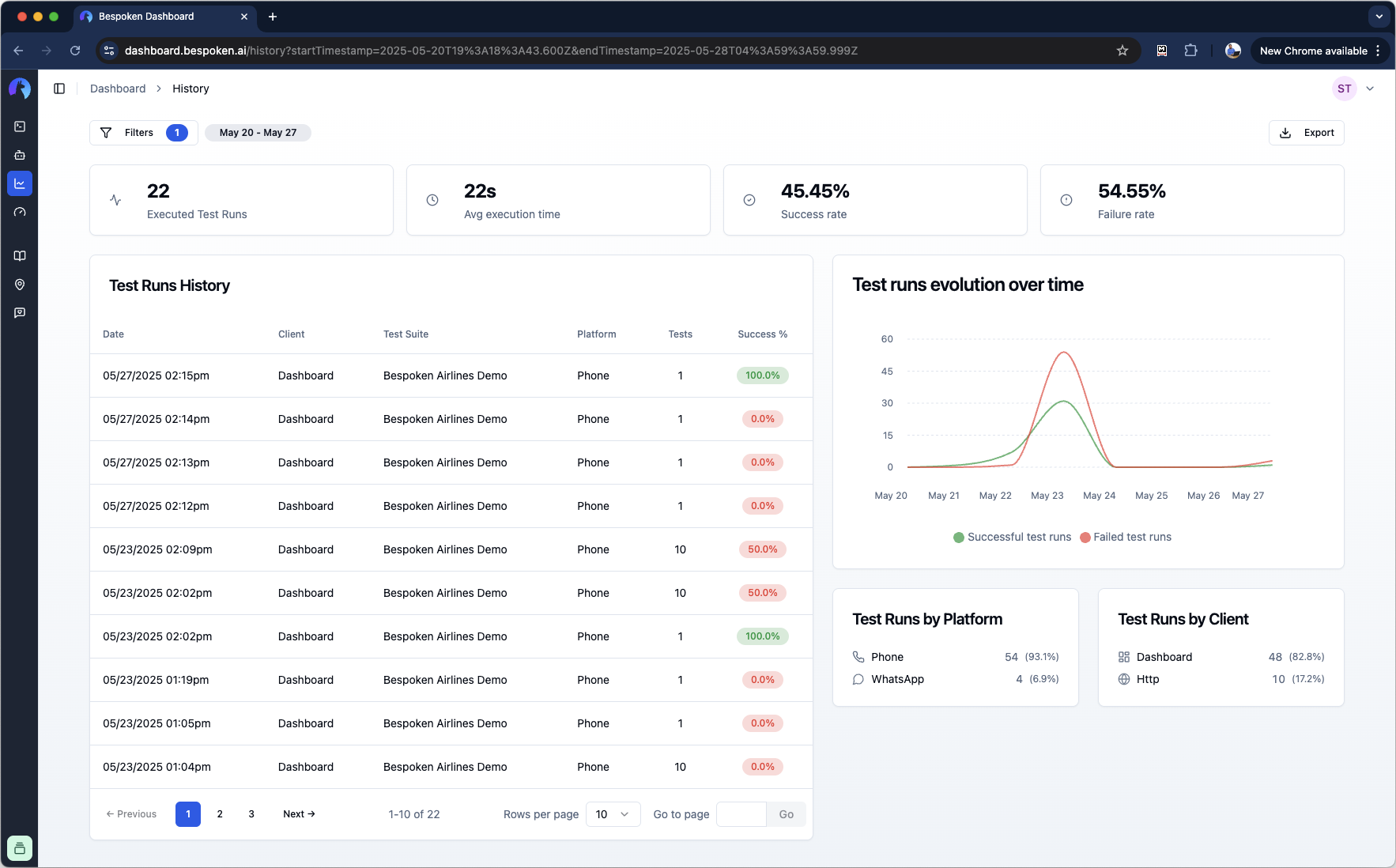
Task: Go to page 2 of results
Action: 220,814
